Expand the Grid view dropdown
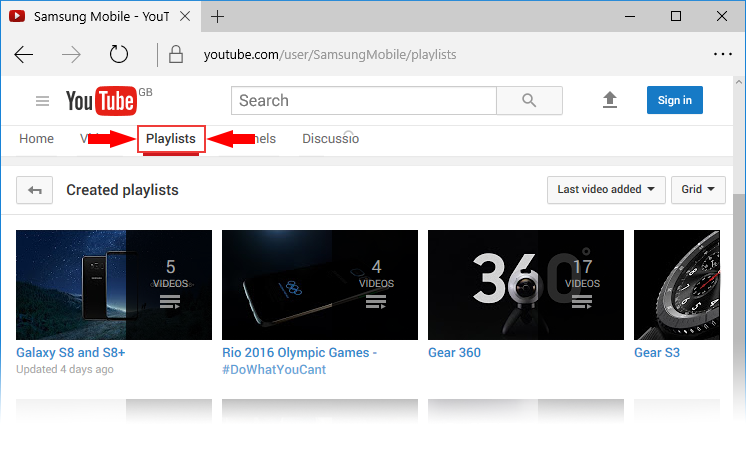746x458 pixels. 698,190
